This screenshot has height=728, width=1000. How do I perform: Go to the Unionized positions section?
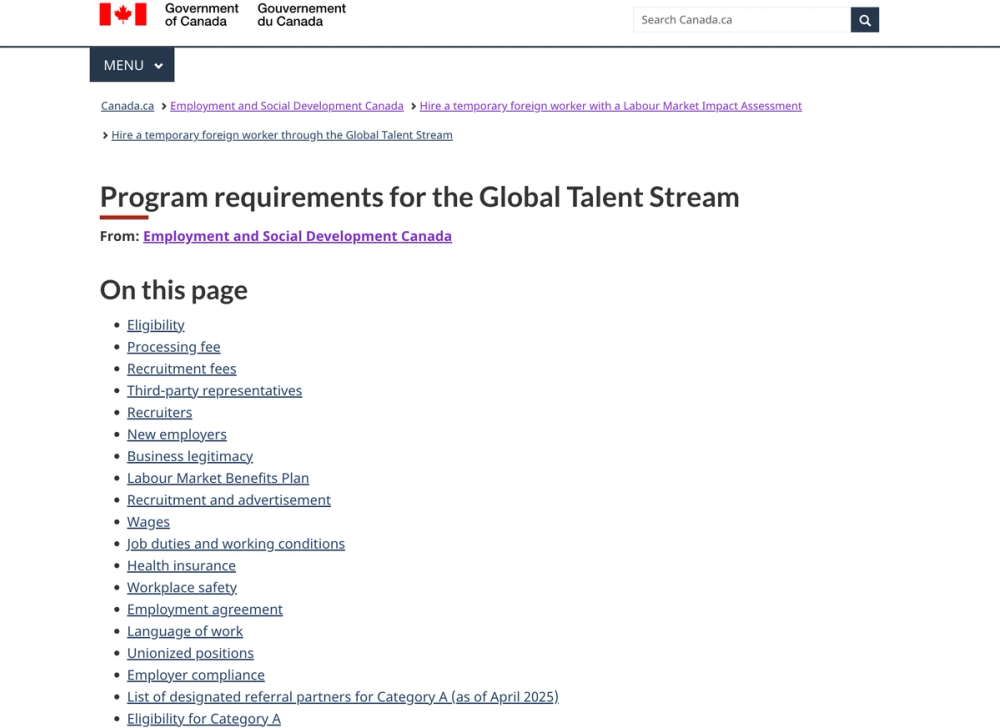190,653
